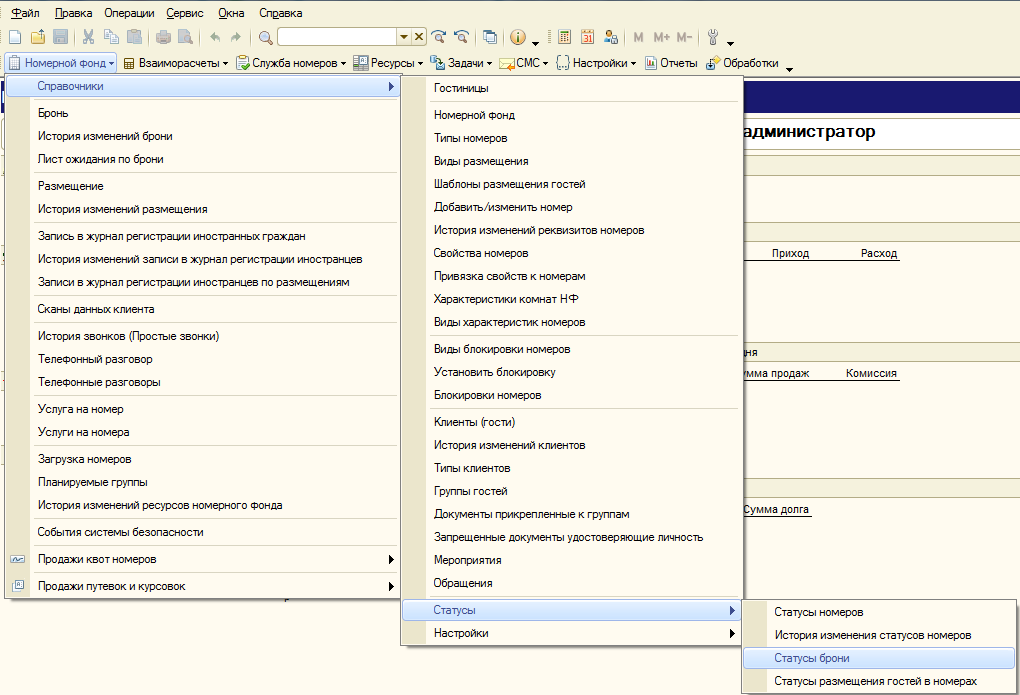
Task: Expand the search field dropdown arrow
Action: 403,37
